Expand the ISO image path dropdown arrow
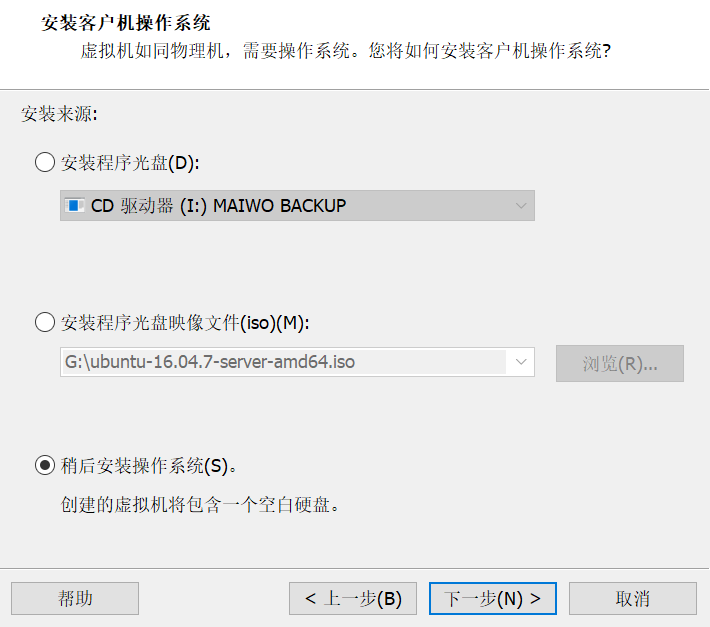This screenshot has height=627, width=710. [521, 362]
